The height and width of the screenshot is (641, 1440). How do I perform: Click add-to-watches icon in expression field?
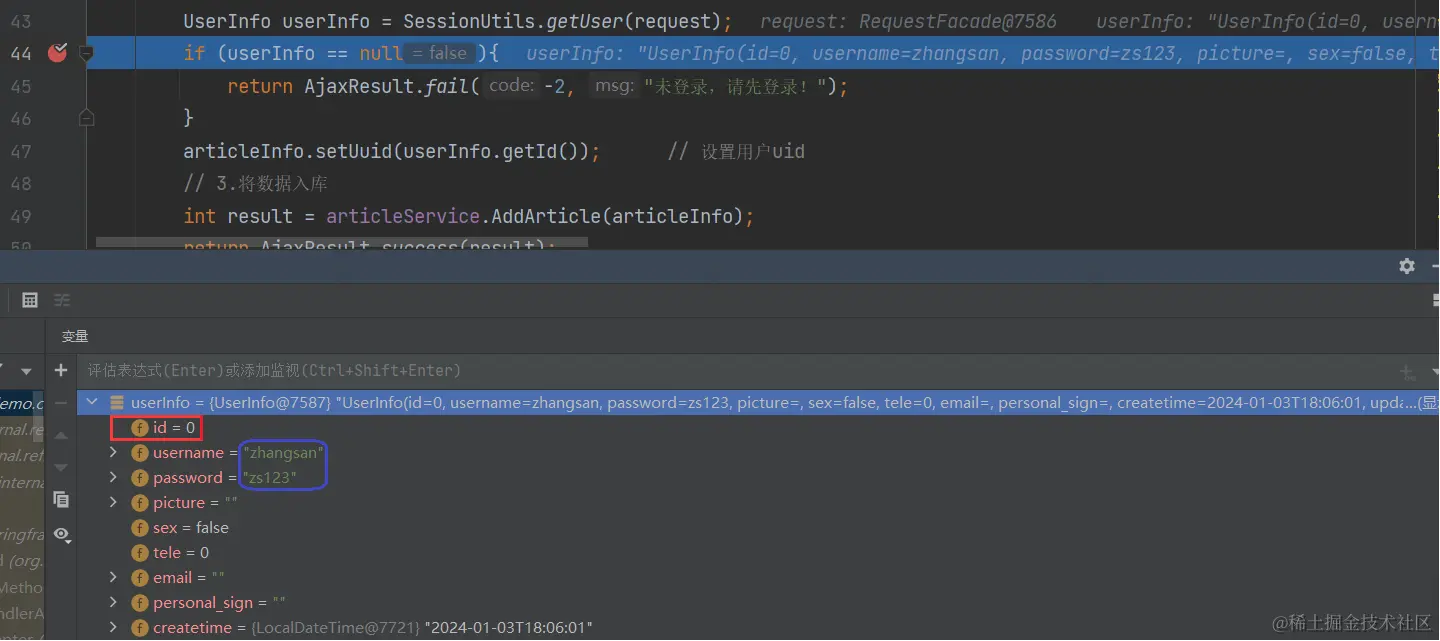tap(1408, 372)
